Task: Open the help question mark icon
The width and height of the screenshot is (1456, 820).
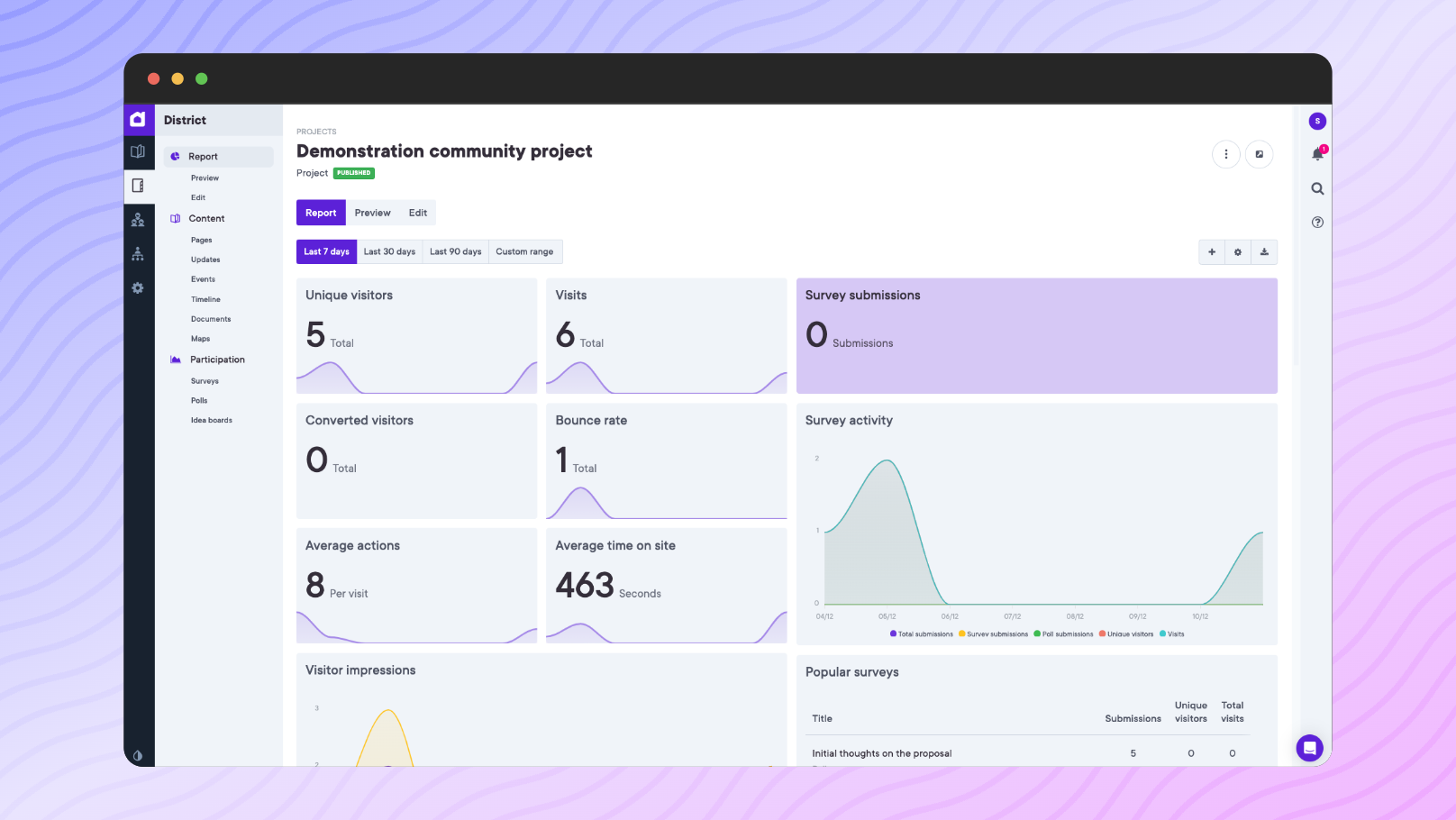Action: (1317, 222)
